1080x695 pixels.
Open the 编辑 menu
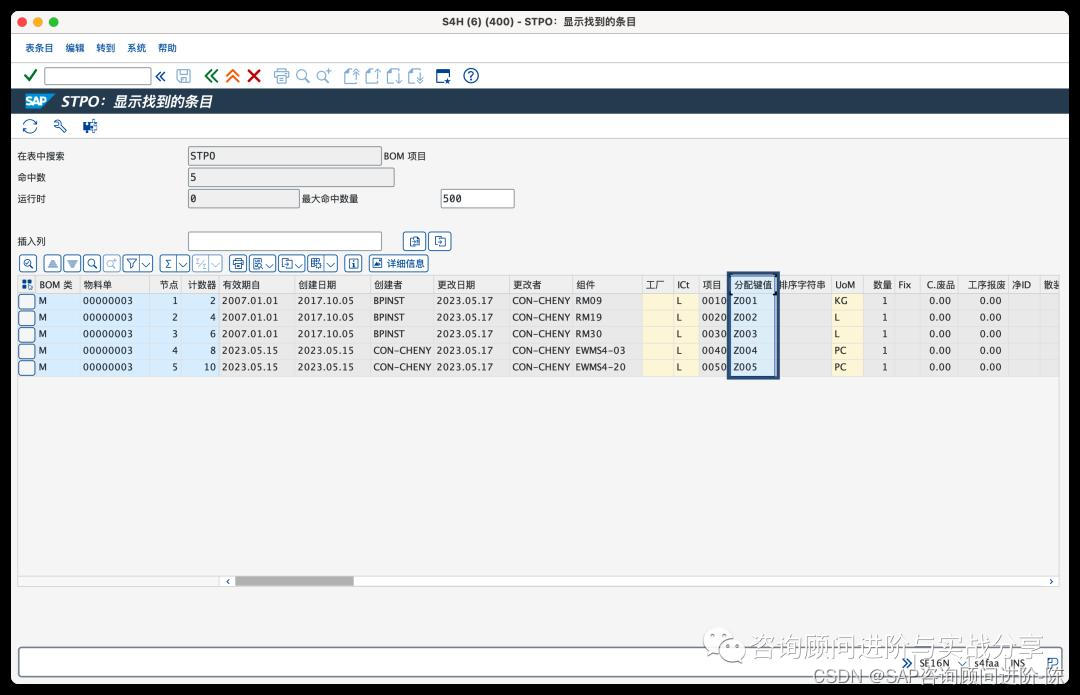coord(74,48)
